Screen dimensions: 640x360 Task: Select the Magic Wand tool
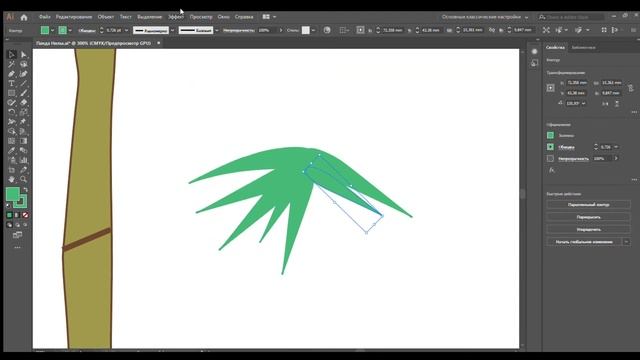(x=11, y=64)
